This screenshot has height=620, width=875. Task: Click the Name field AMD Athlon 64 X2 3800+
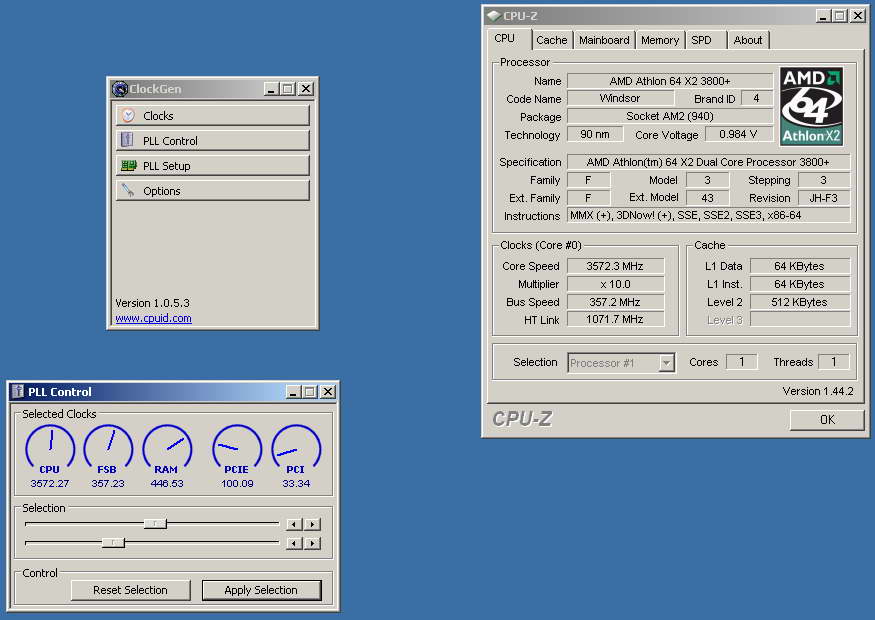pyautogui.click(x=670, y=81)
